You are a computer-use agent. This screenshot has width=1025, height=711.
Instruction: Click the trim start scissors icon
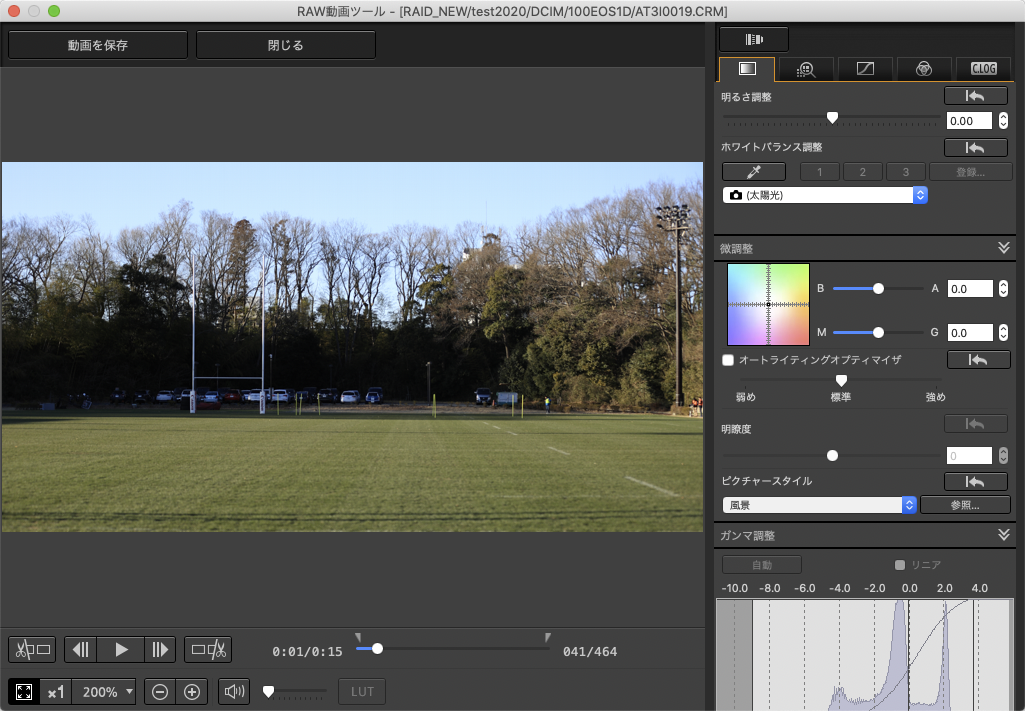click(31, 650)
